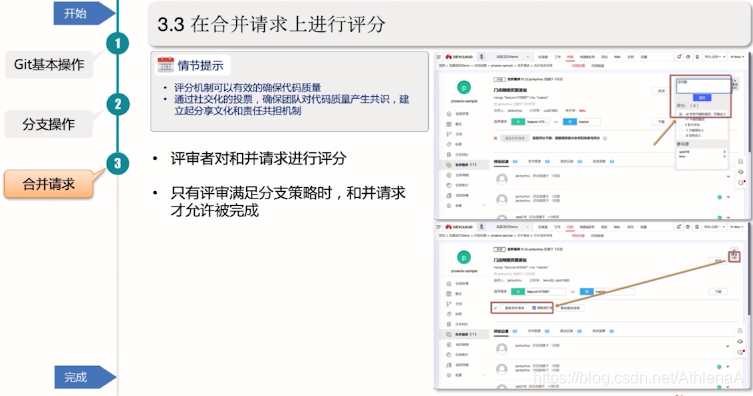Expand second jackyzhou review record in upper screenshot
The width and height of the screenshot is (753, 396).
tap(729, 197)
